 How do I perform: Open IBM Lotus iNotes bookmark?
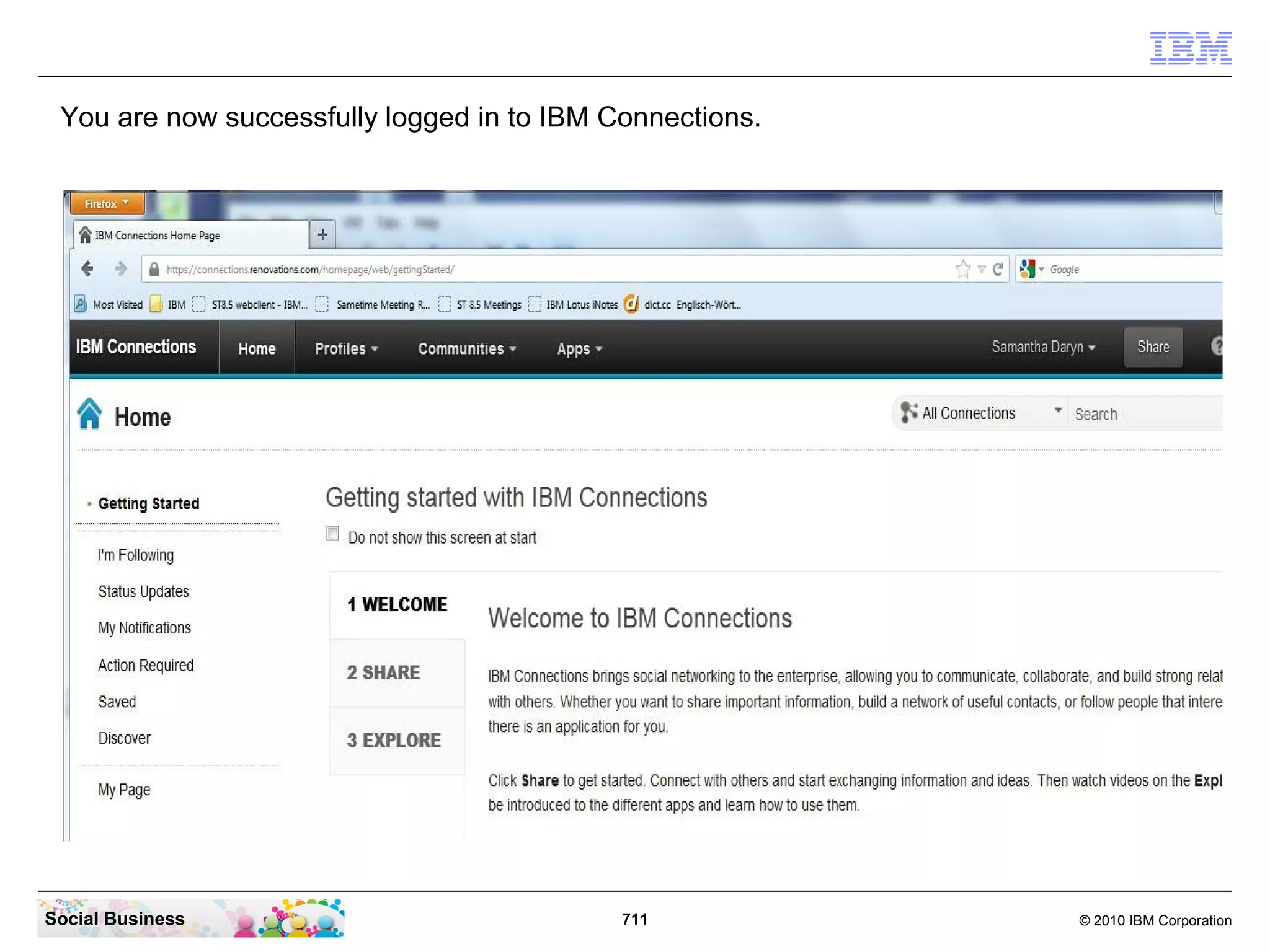coord(573,304)
